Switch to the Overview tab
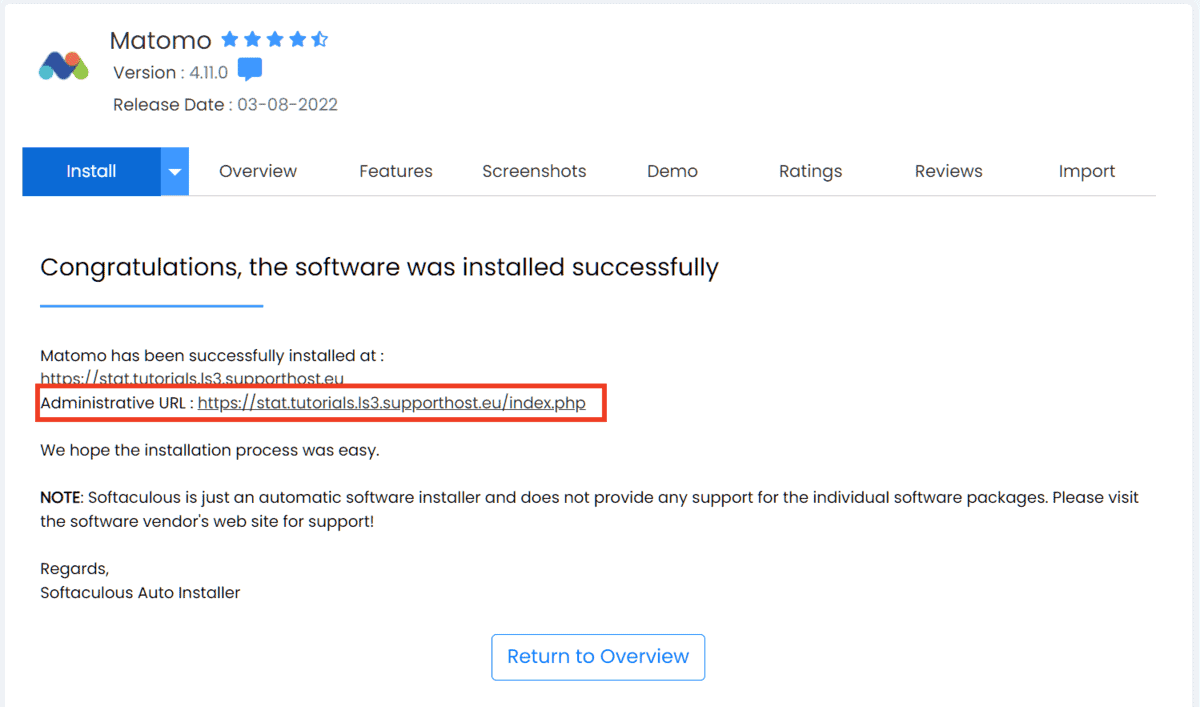This screenshot has height=707, width=1200. [x=257, y=171]
